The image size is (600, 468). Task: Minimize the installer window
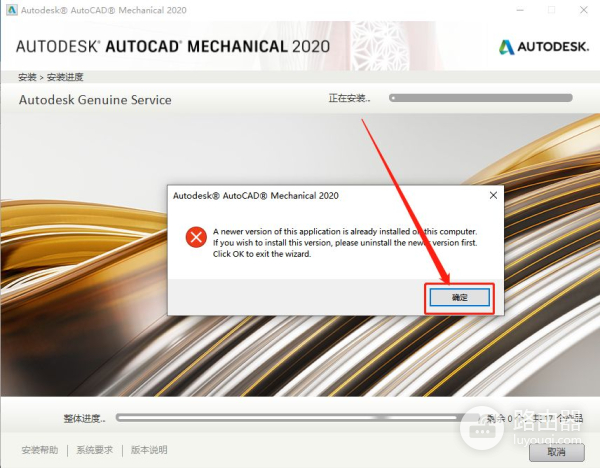517,10
